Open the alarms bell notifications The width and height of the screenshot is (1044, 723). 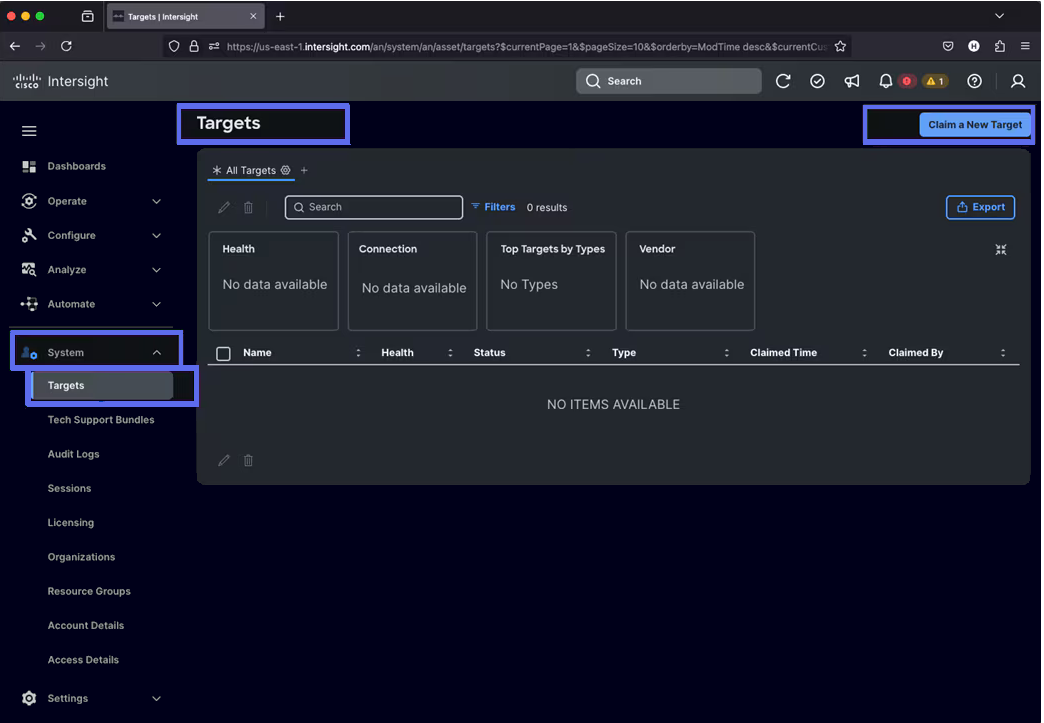pos(886,81)
